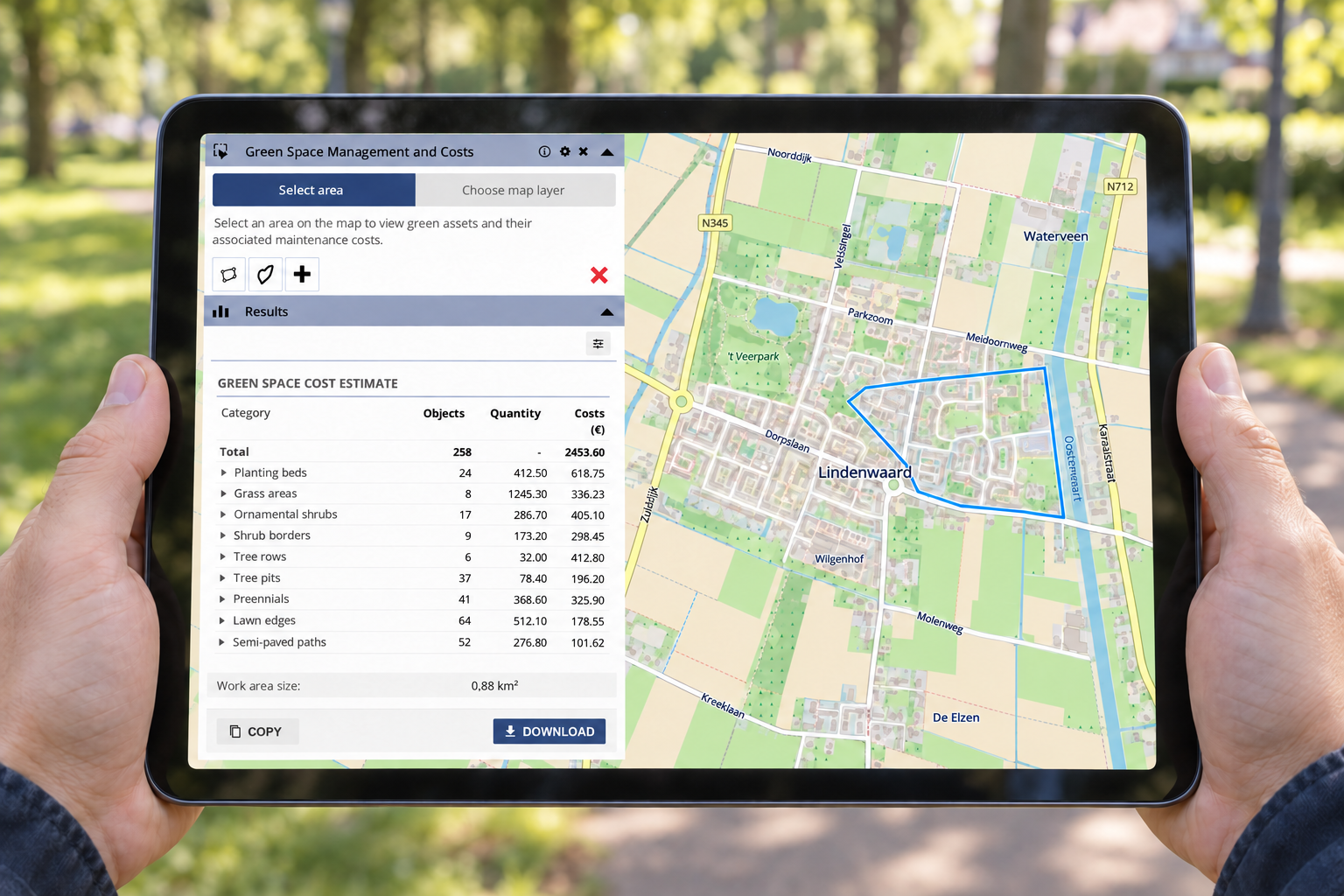Click the work area size 0,88 km²
This screenshot has width=1344, height=896.
pos(494,686)
